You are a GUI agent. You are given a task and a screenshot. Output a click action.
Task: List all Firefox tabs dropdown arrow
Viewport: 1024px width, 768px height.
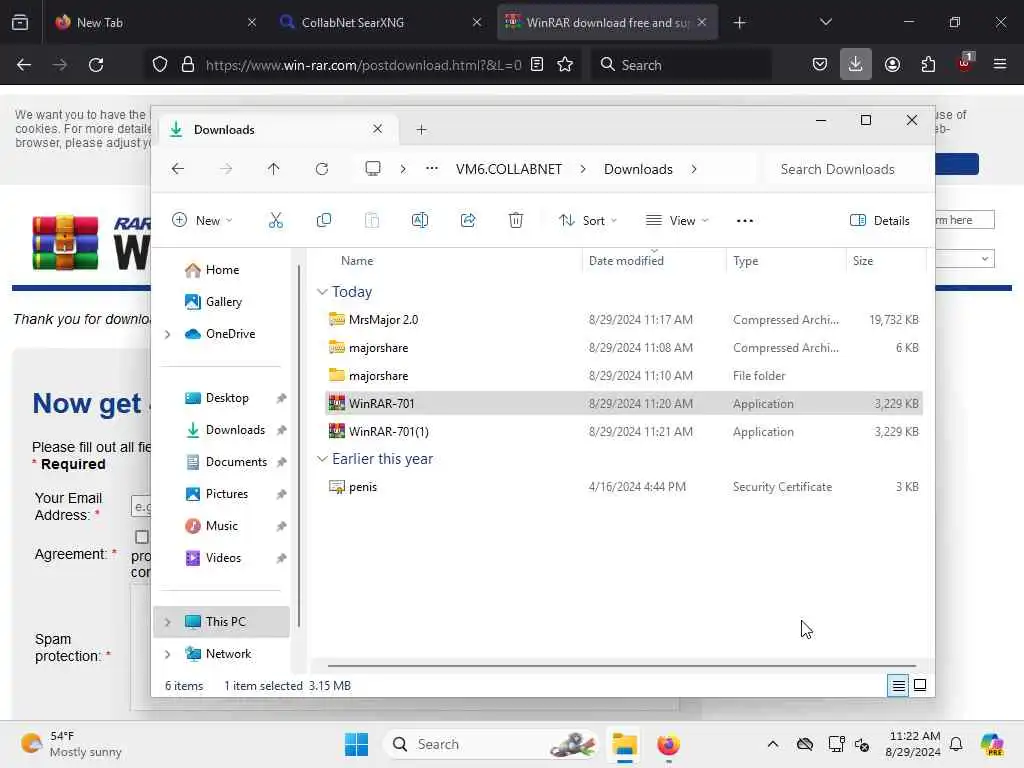point(825,22)
